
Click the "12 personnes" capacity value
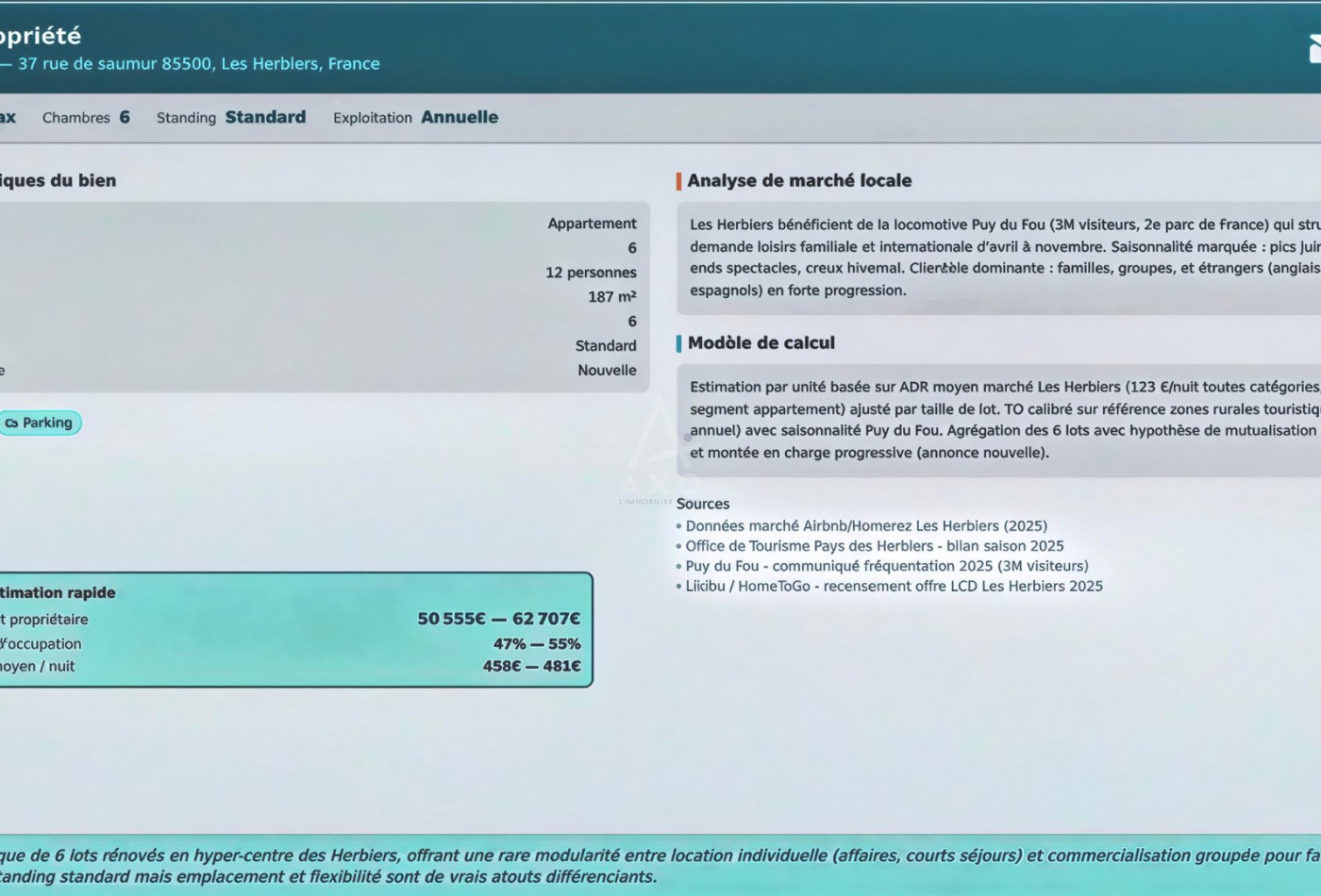point(591,273)
